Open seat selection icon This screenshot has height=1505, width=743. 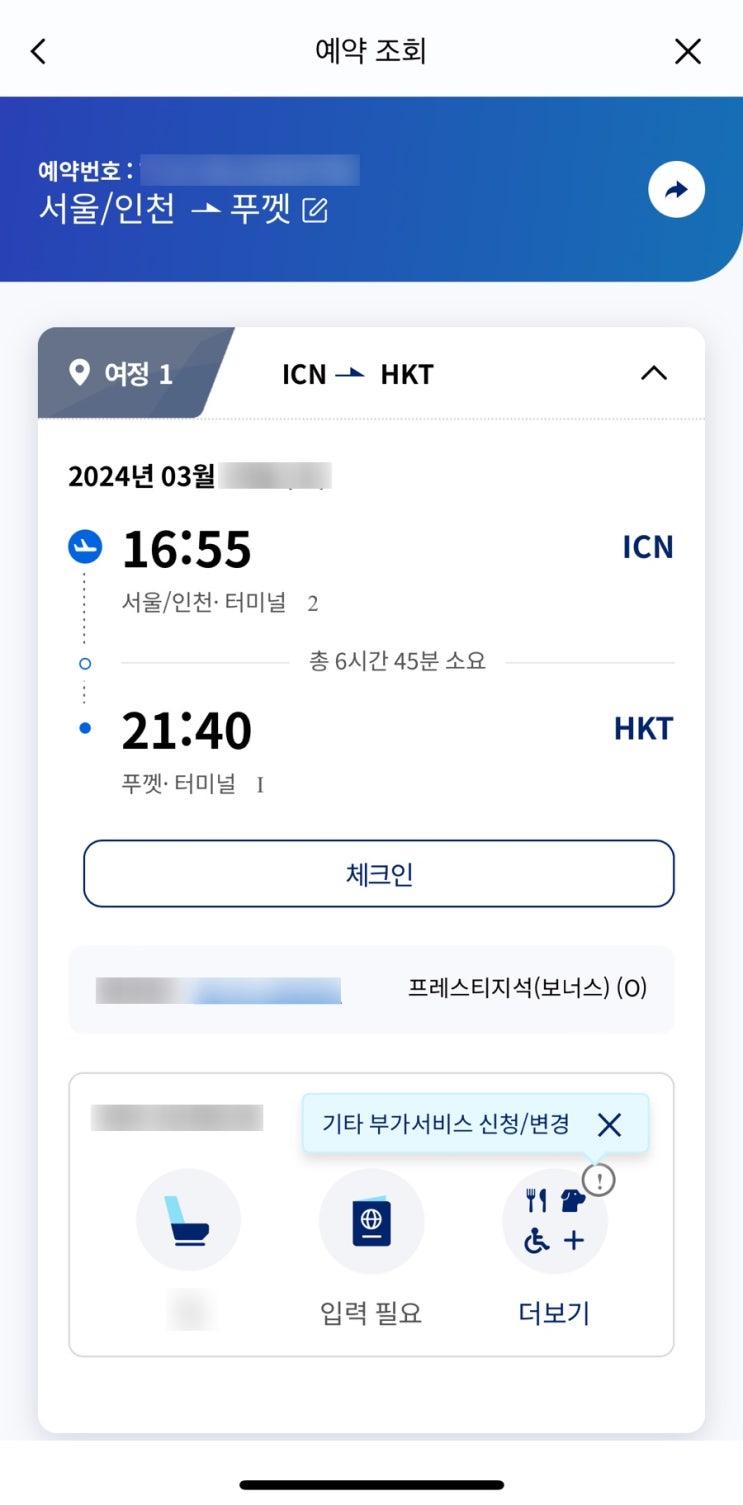pyautogui.click(x=188, y=1221)
